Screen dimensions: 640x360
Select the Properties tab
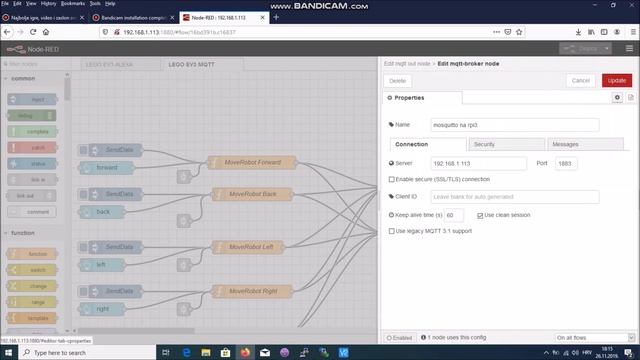pos(422,98)
